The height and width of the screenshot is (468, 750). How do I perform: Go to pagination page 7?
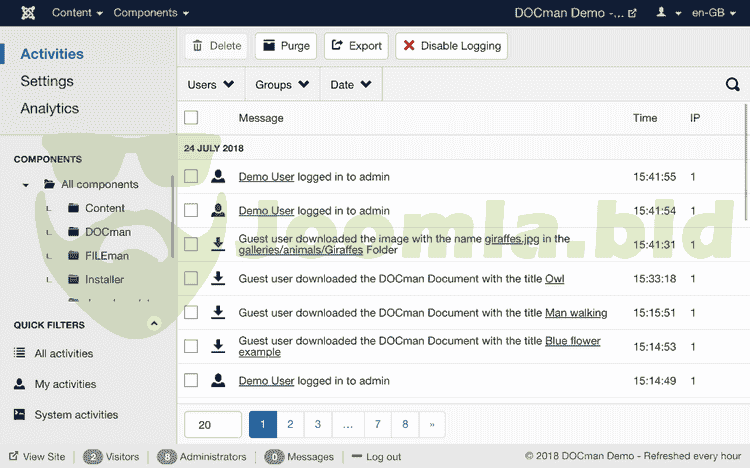coord(378,424)
